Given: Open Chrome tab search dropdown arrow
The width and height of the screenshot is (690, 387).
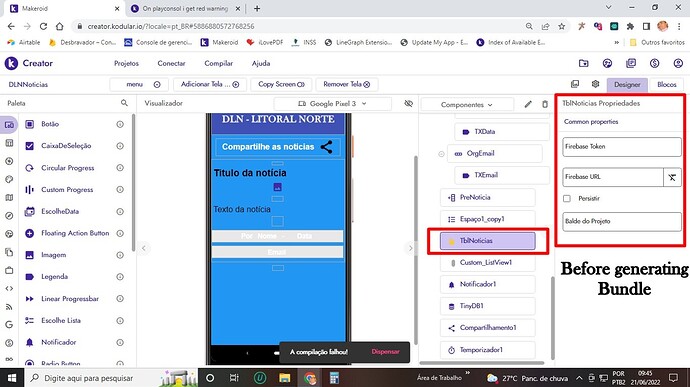Looking at the screenshot, I should pos(609,7).
